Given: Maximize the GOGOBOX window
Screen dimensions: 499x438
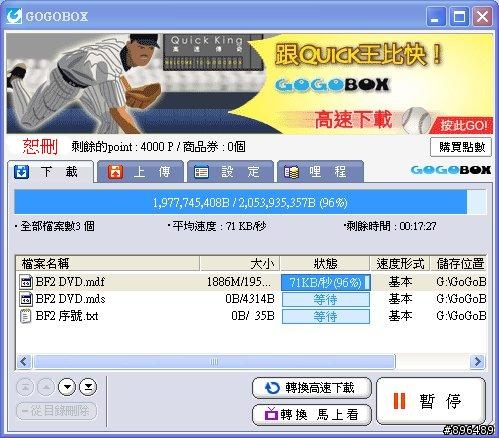Looking at the screenshot, I should point(459,16).
